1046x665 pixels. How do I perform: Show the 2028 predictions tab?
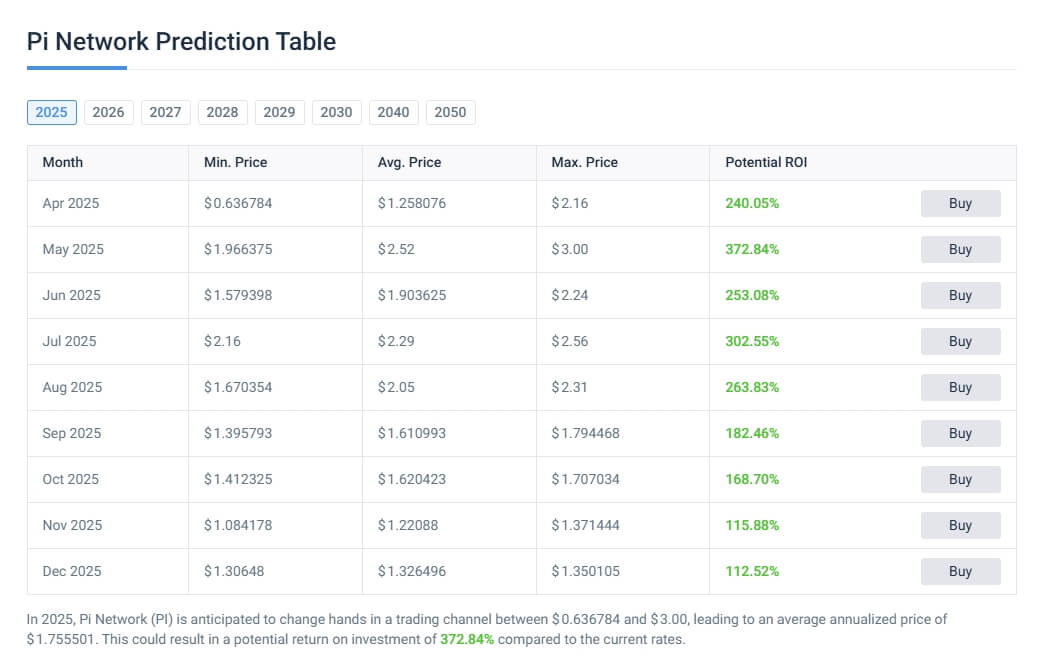point(222,112)
